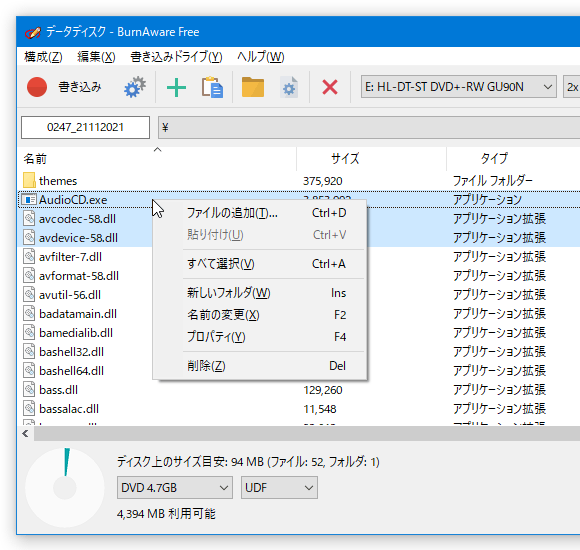Viewport: 580px width, 550px height.
Task: Expand the UDF file system dropdown
Action: pos(308,488)
